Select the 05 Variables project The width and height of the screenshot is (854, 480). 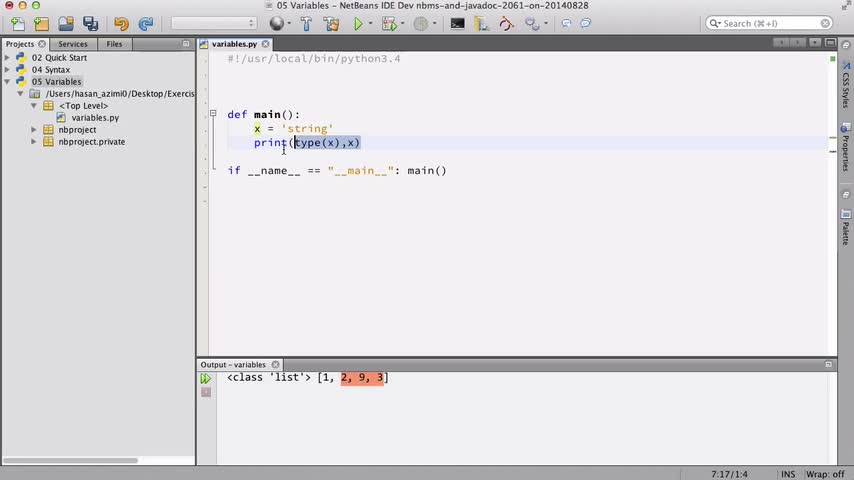pyautogui.click(x=56, y=82)
